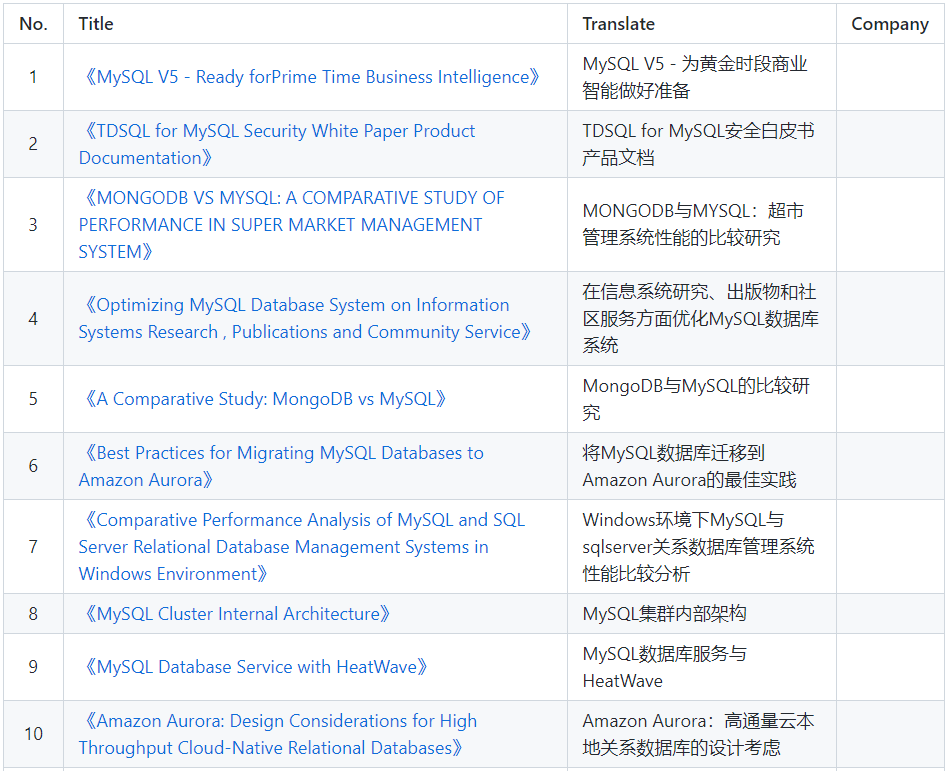This screenshot has width=948, height=771.
Task: Click translation 'MongoDB与MySQL的比较研究'
Action: coord(696,399)
